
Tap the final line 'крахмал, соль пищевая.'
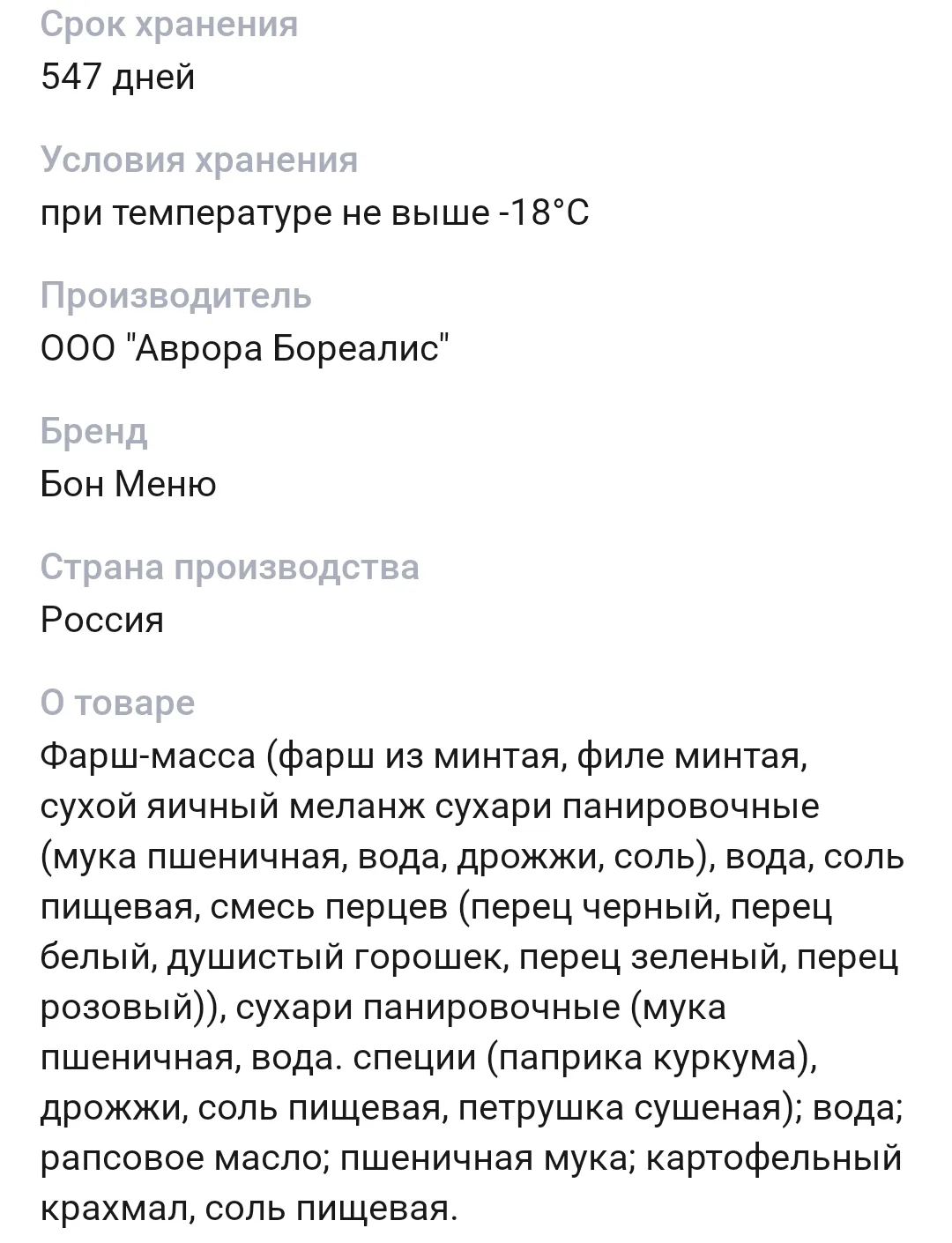pyautogui.click(x=249, y=1210)
